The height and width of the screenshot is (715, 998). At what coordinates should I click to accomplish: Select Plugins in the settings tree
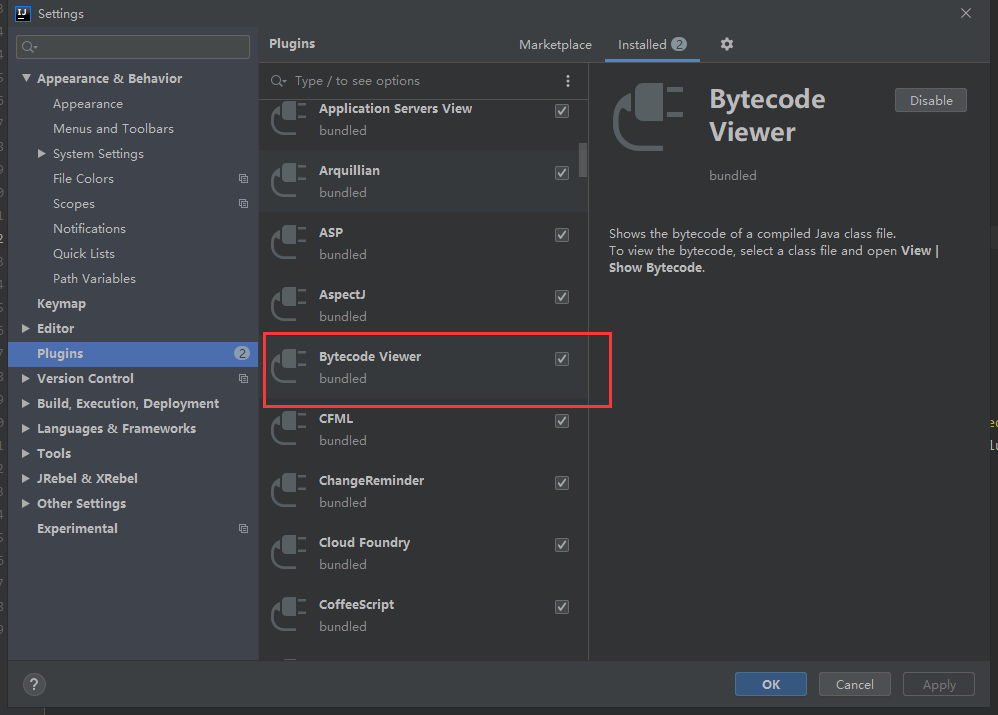[133, 353]
